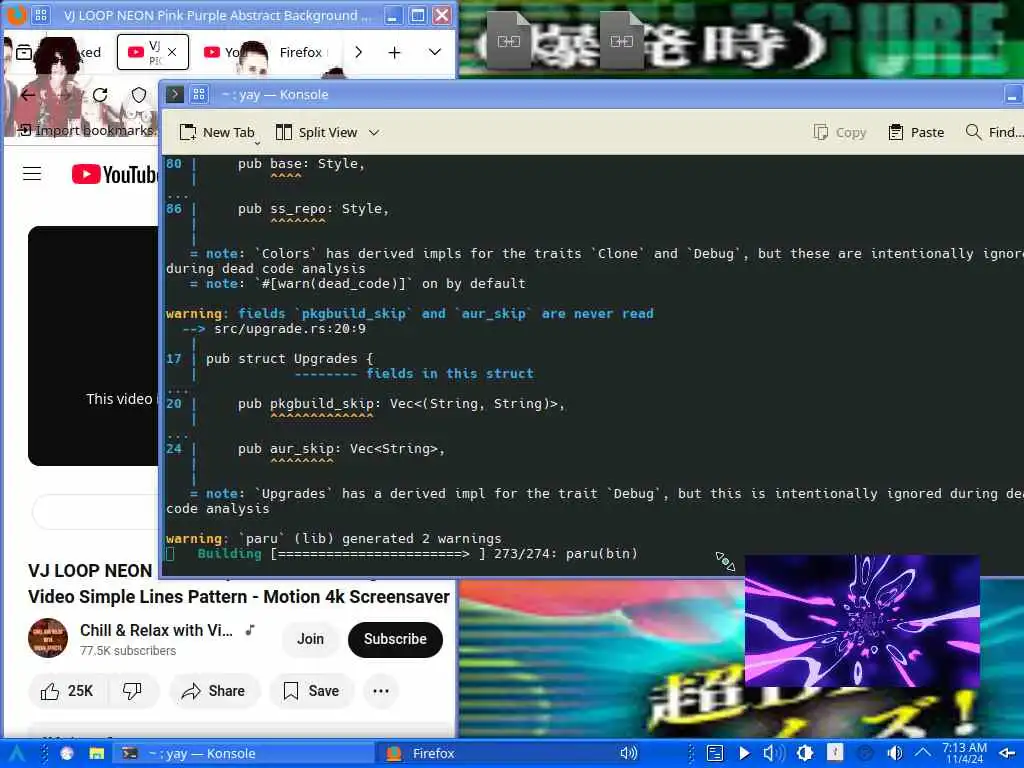Open YouTube hamburger guide menu
Viewport: 1024px width, 768px height.
(x=32, y=174)
